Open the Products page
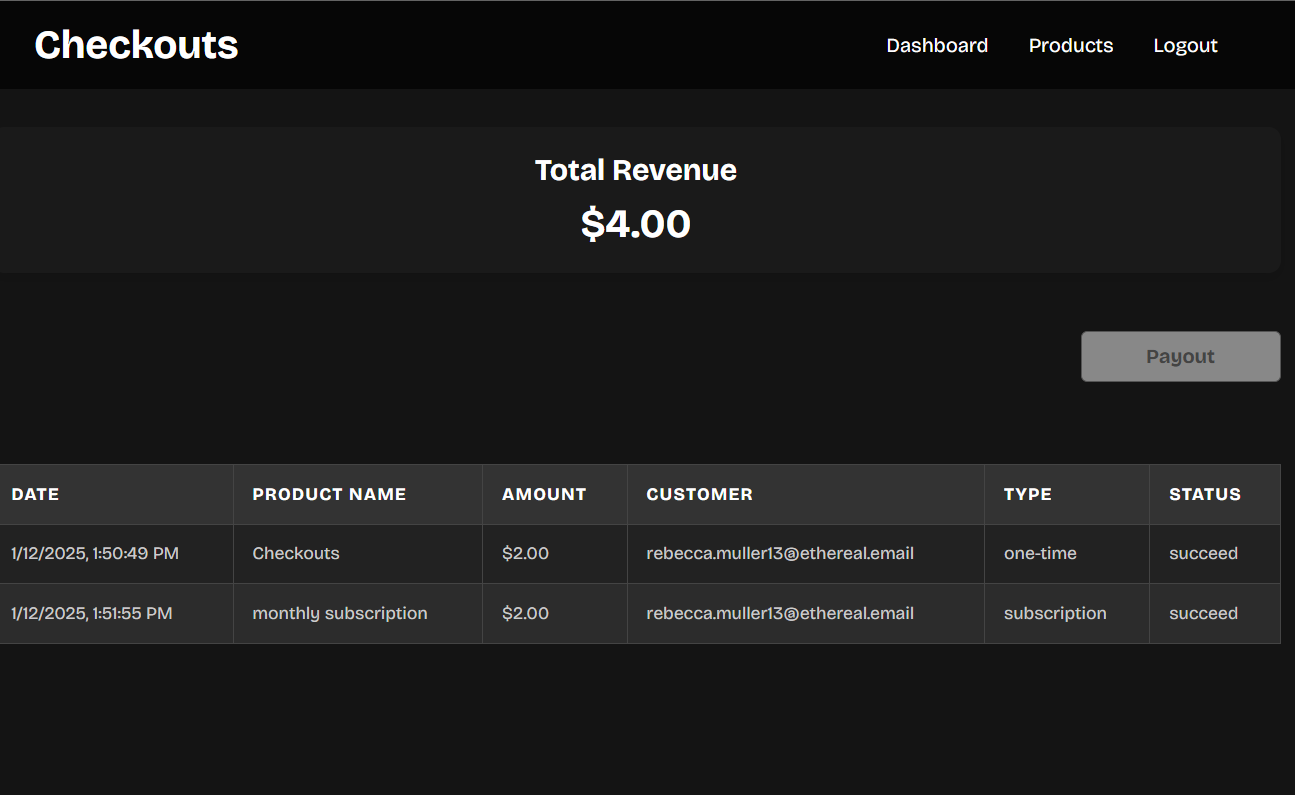The width and height of the screenshot is (1295, 795). coord(1071,45)
